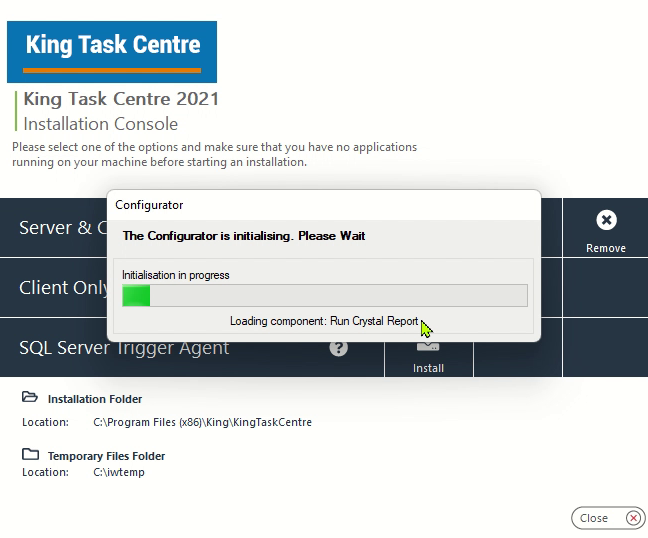Select the SQL Server Trigger Agent row label
648x538 pixels.
pyautogui.click(x=124, y=348)
